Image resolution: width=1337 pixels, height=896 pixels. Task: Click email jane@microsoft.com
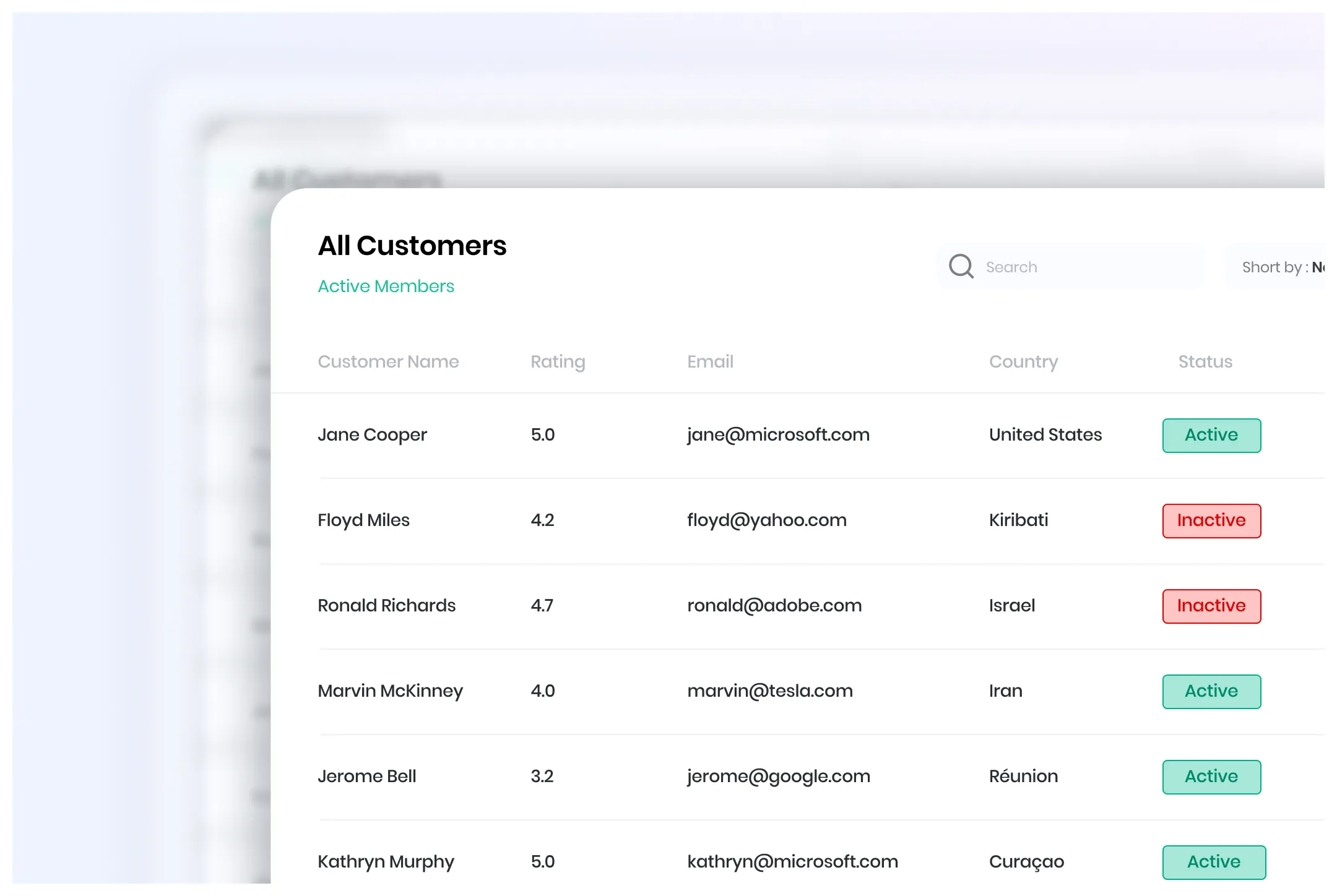(x=778, y=435)
